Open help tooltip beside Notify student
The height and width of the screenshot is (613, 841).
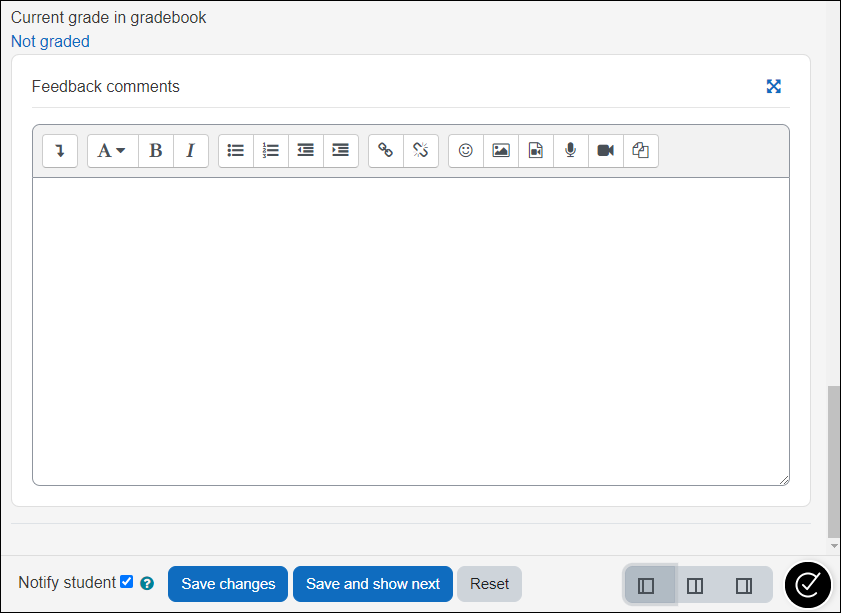tap(146, 583)
